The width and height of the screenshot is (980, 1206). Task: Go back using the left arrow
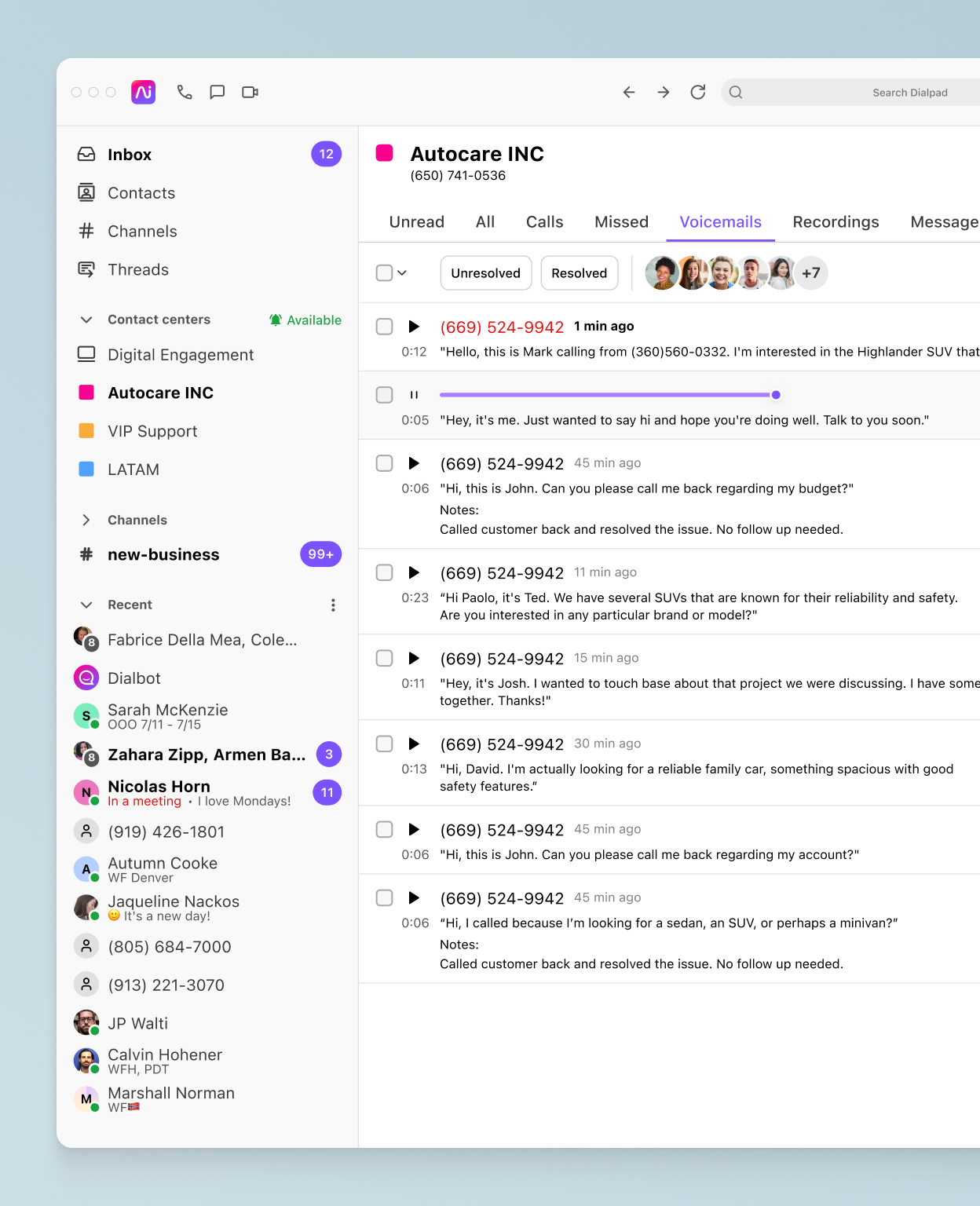click(x=629, y=92)
